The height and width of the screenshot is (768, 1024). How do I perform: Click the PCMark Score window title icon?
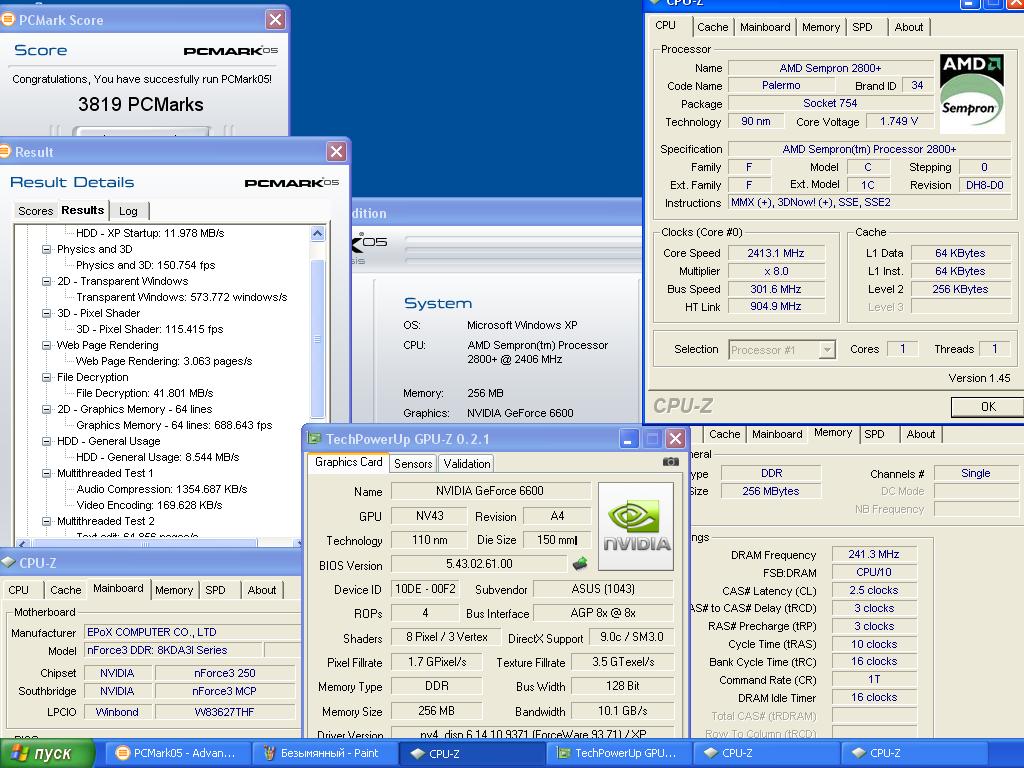click(8, 20)
